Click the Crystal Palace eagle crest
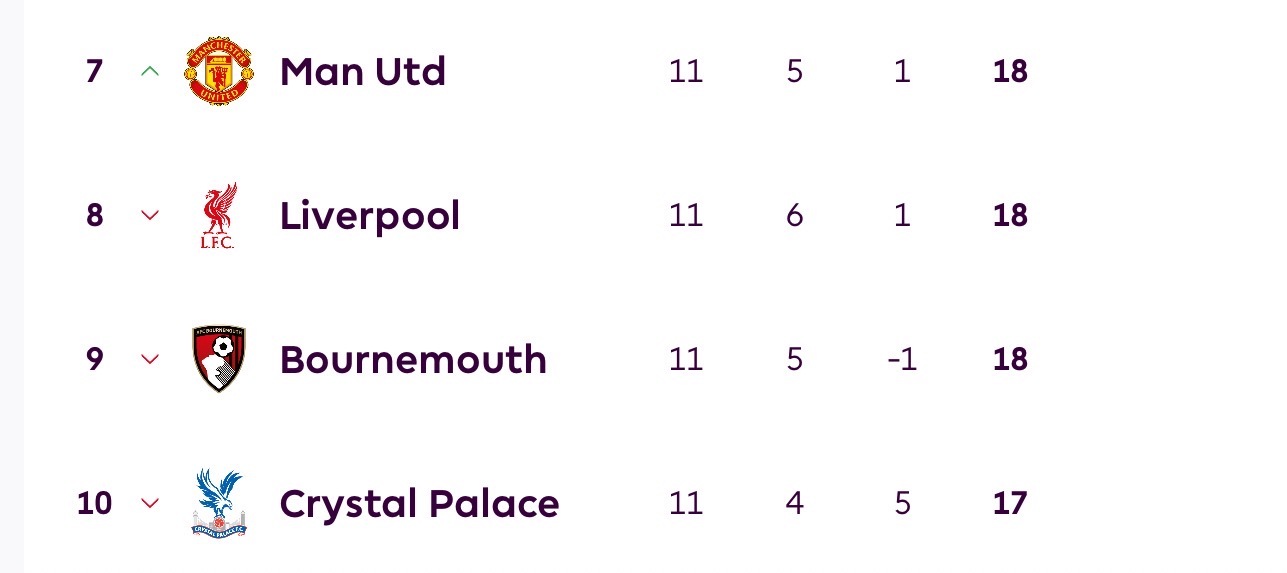The height and width of the screenshot is (573, 1287). [x=219, y=503]
